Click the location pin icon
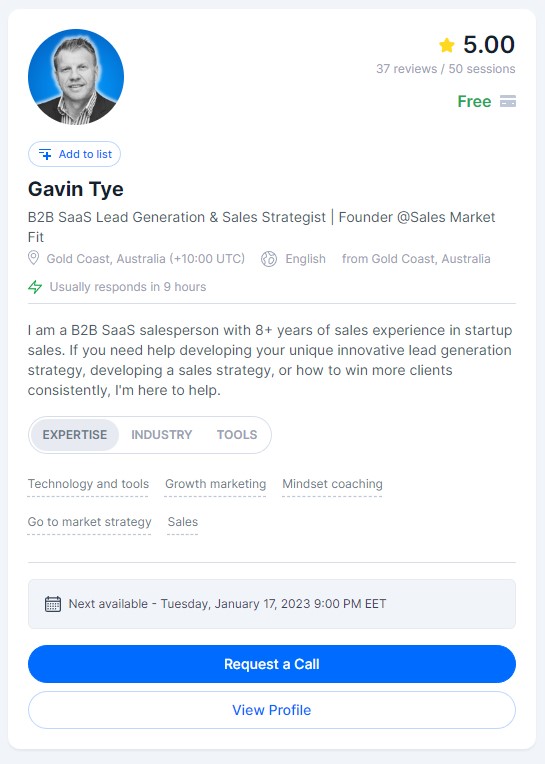Image resolution: width=545 pixels, height=764 pixels. (33, 258)
